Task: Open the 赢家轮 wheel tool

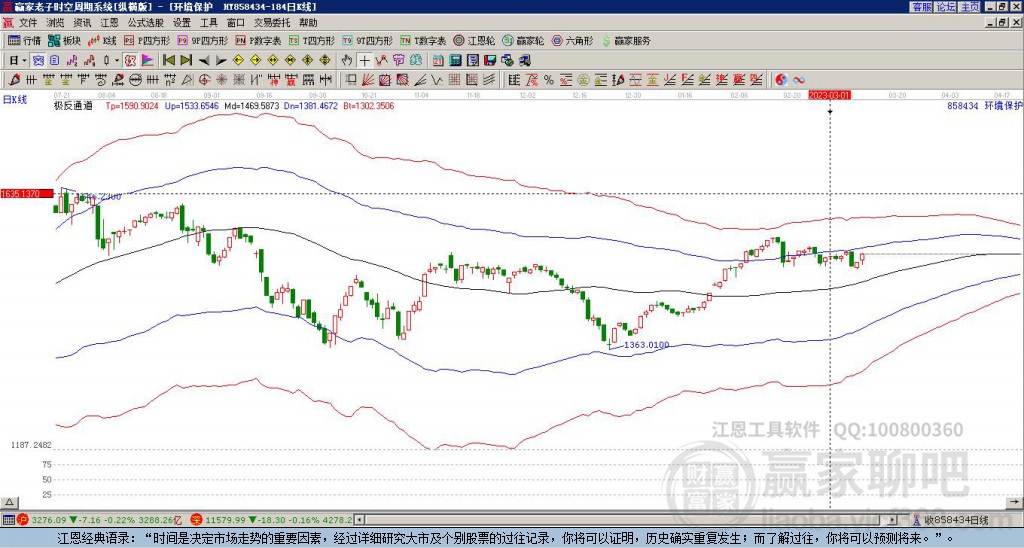Action: tap(524, 40)
